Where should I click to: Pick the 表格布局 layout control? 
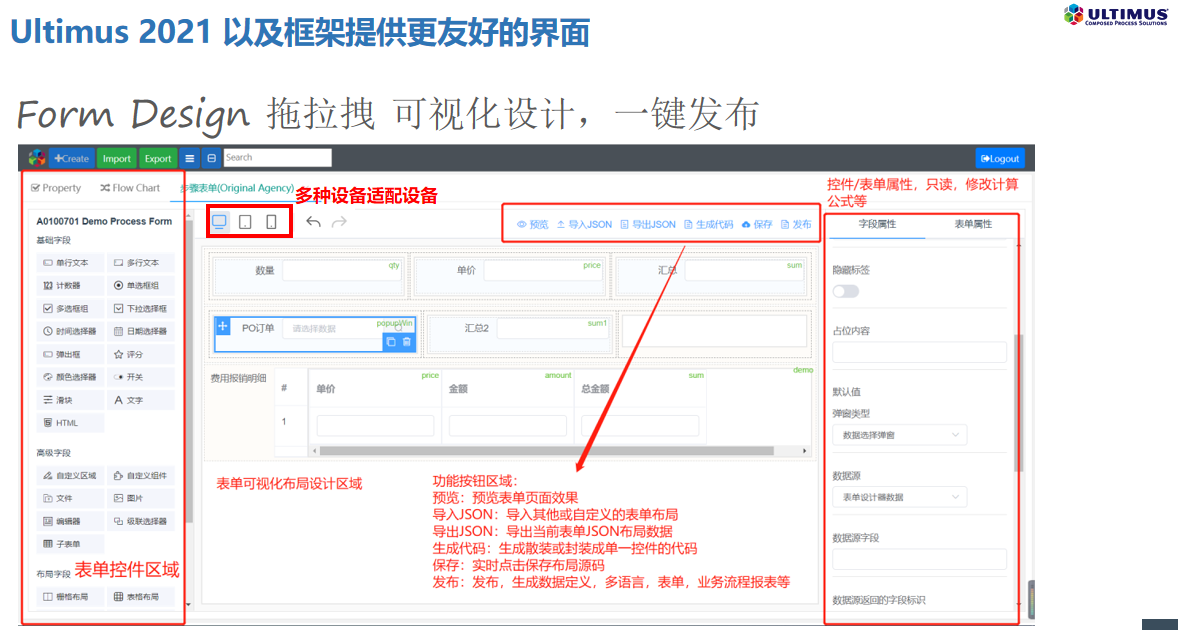point(140,597)
